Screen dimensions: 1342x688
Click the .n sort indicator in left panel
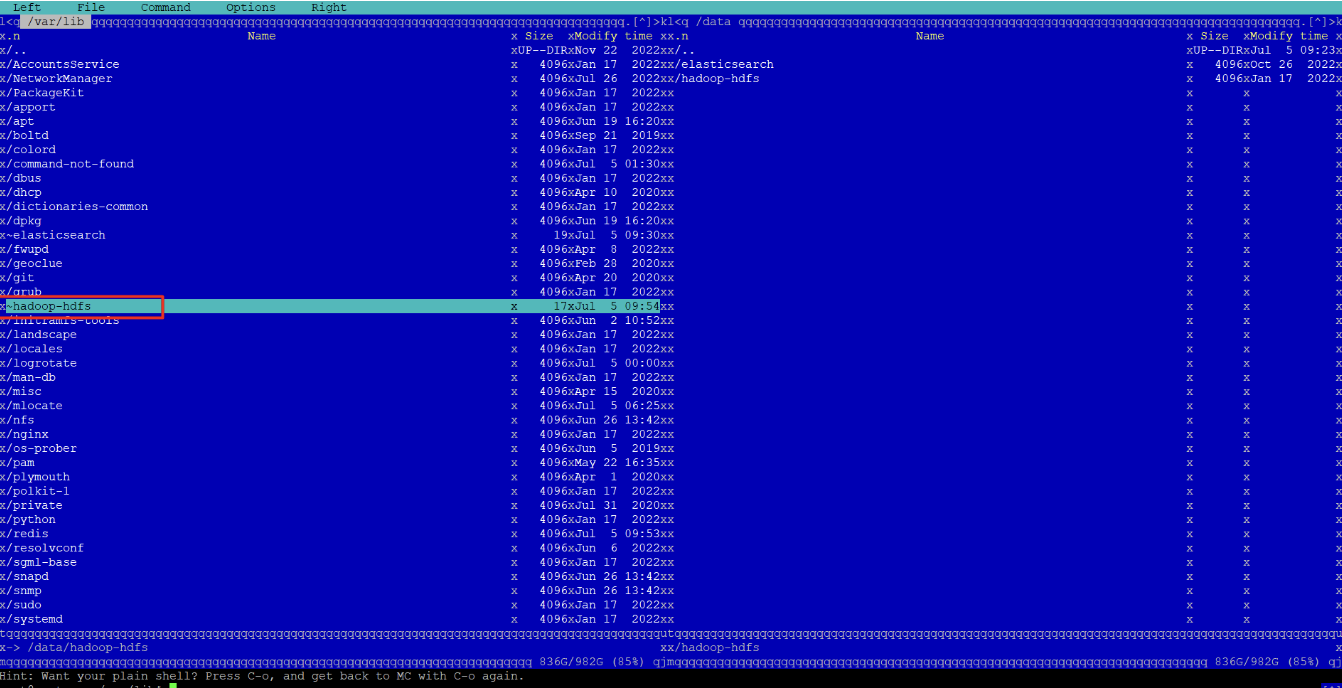13,36
